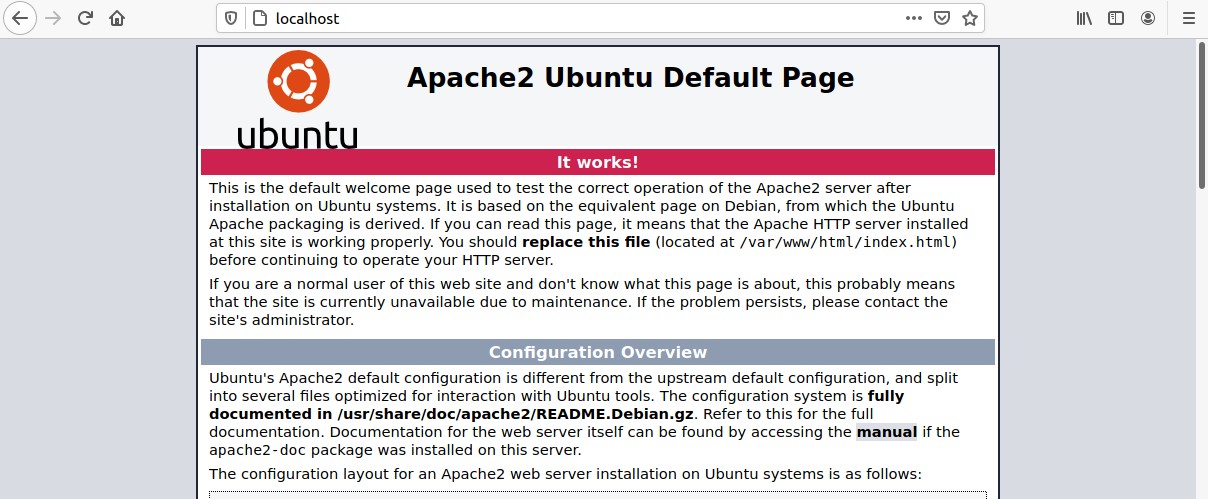Click the Apache2 Ubuntu Default Page heading
The height and width of the screenshot is (499, 1208).
tap(630, 78)
